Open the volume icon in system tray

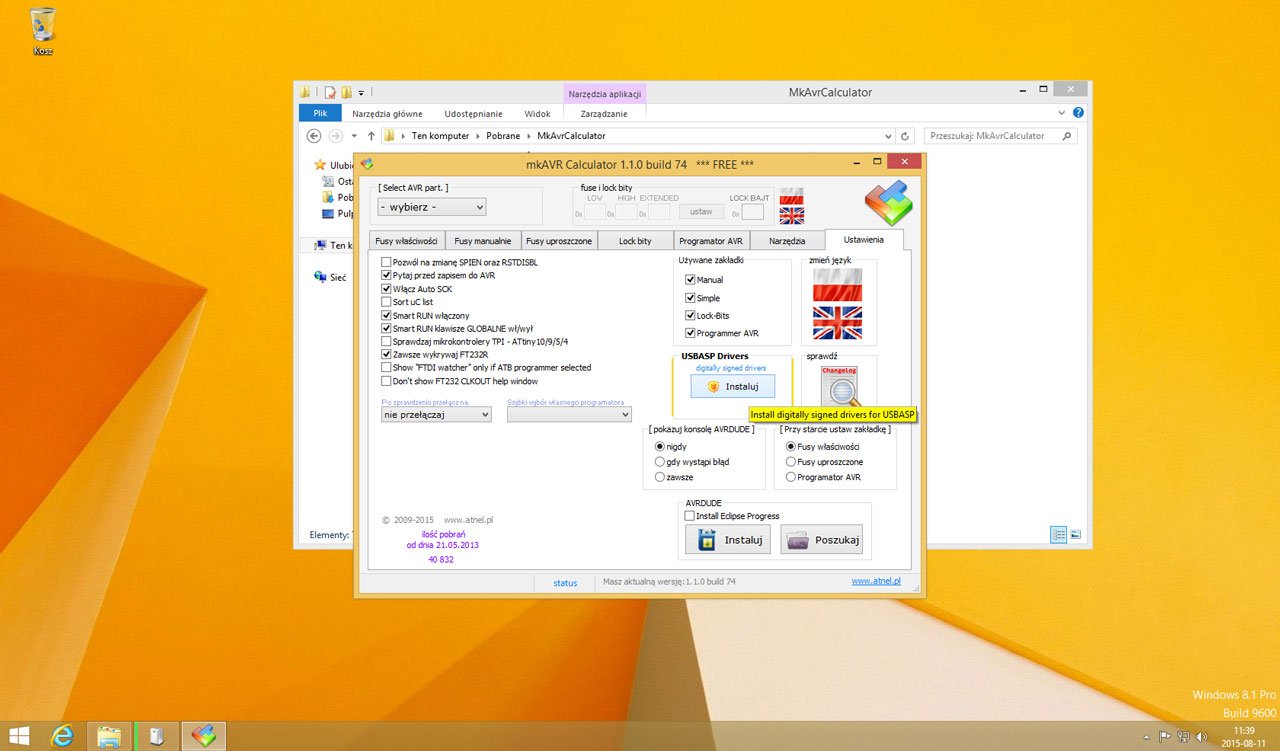(x=1201, y=737)
